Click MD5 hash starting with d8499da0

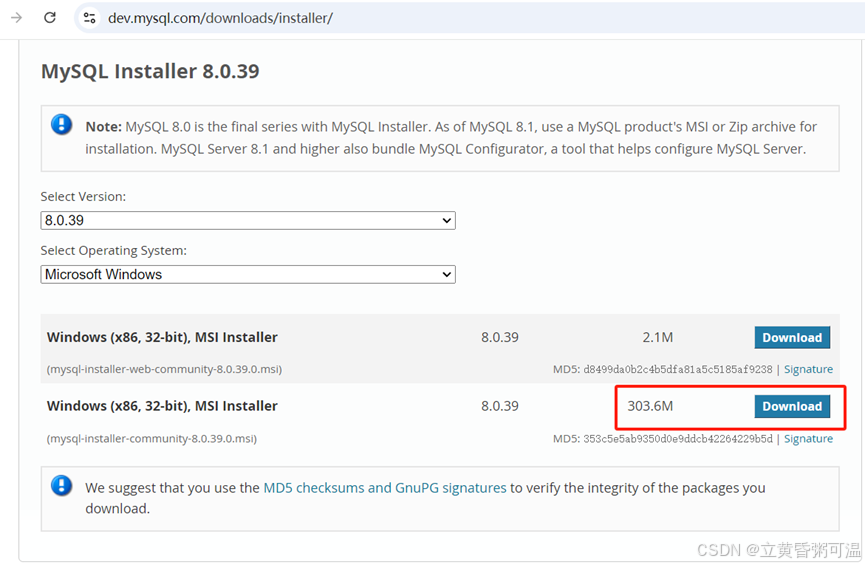coord(677,369)
